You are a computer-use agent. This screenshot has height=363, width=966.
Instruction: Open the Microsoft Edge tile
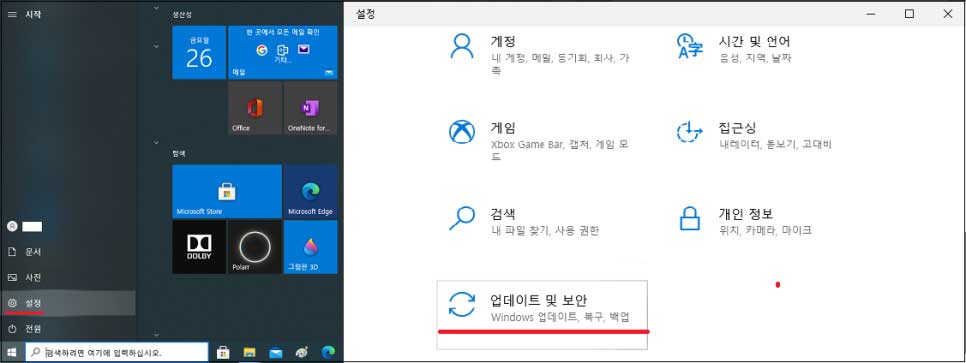coord(310,191)
